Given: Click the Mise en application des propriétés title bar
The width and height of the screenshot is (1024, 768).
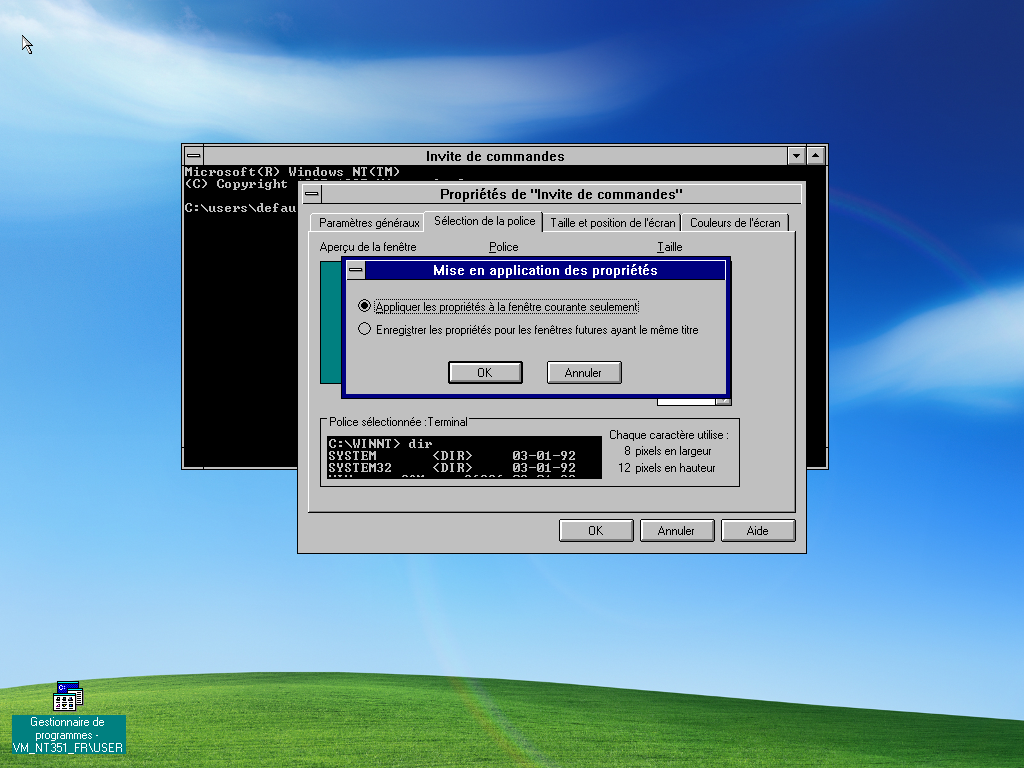Looking at the screenshot, I should (x=545, y=271).
